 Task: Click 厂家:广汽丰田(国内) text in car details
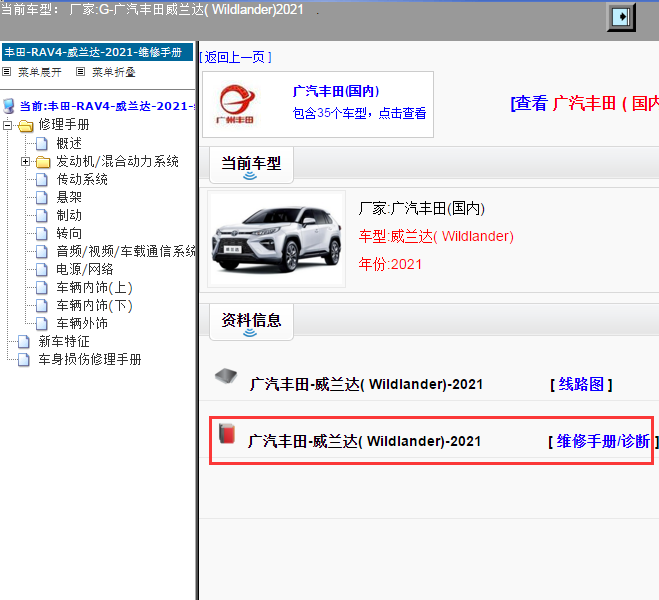(422, 208)
